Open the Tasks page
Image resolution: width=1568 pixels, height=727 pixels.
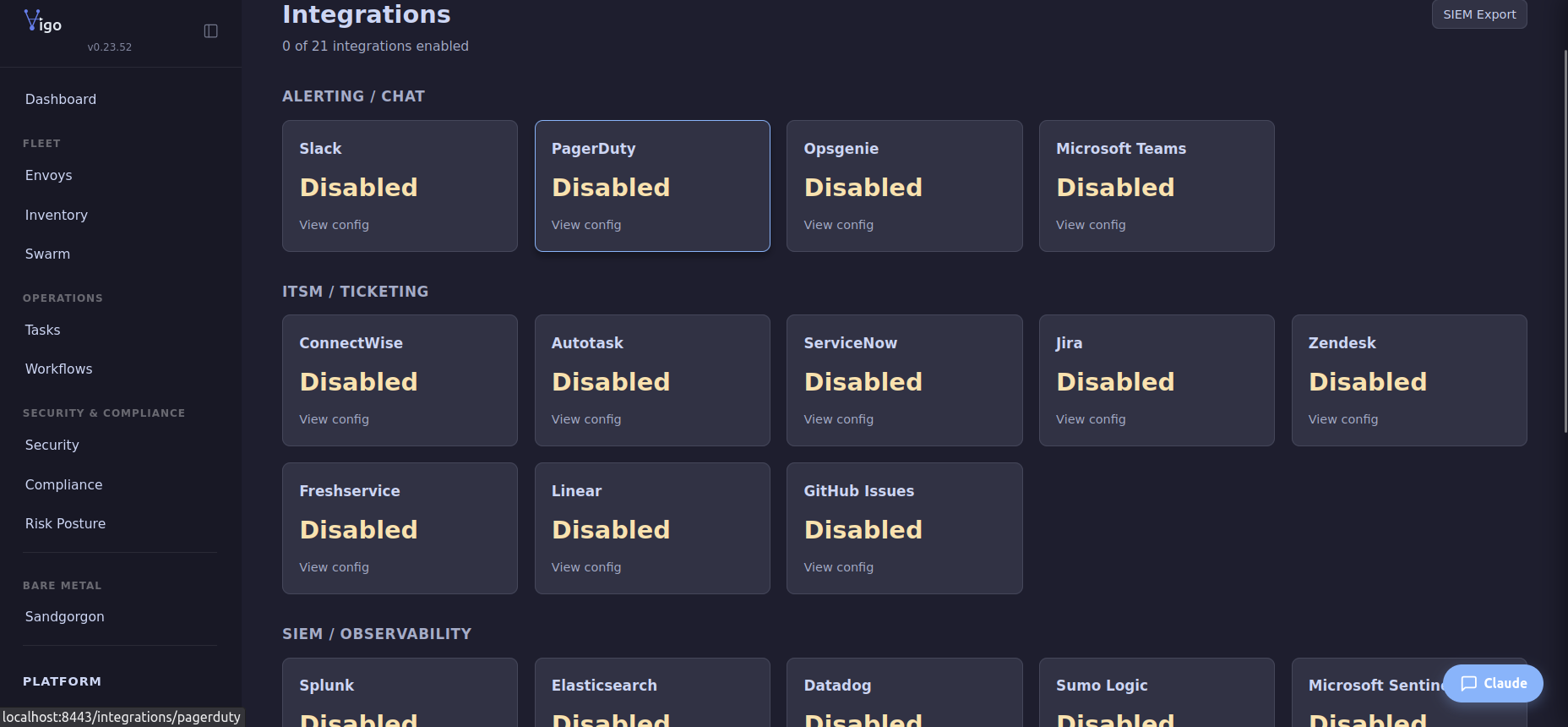[43, 330]
